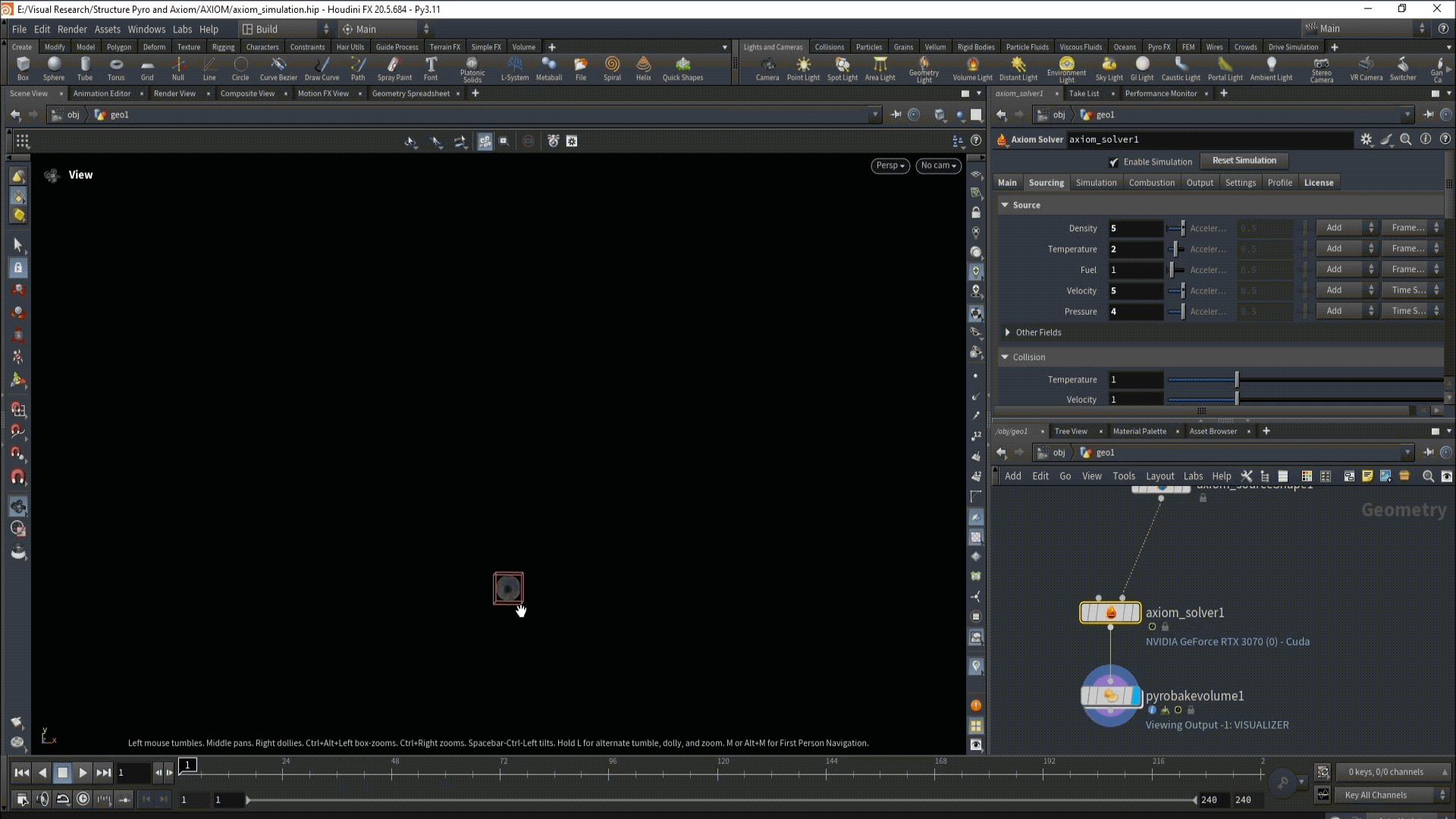Expand the Other Fields section
Screen dimensions: 1456x819
[x=1007, y=333]
